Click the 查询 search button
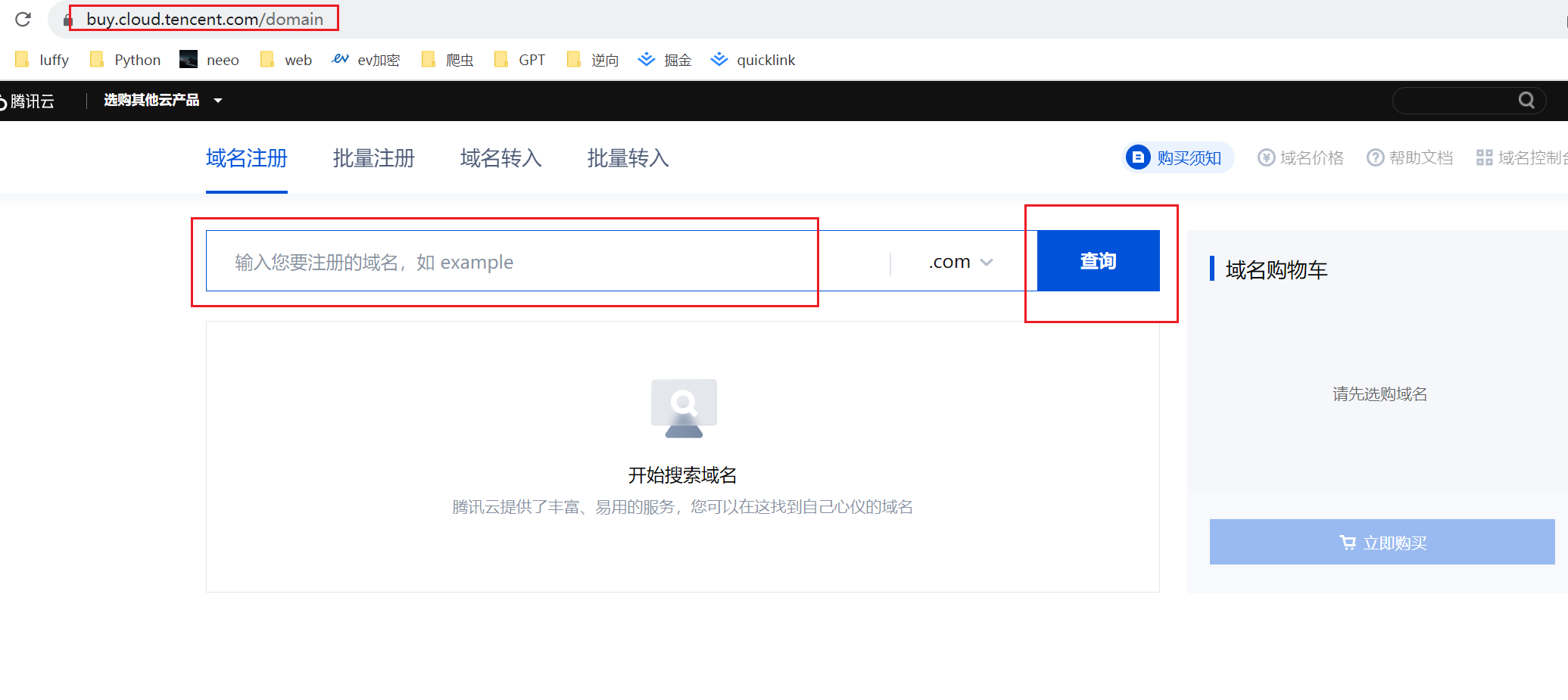This screenshot has width=1568, height=700. 1098,261
